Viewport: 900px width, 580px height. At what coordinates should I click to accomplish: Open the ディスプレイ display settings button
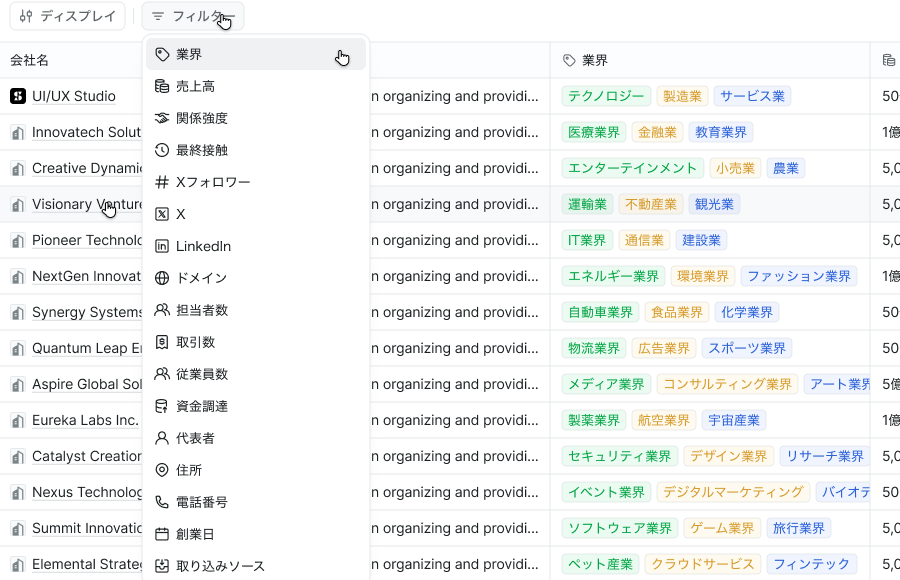[x=68, y=16]
